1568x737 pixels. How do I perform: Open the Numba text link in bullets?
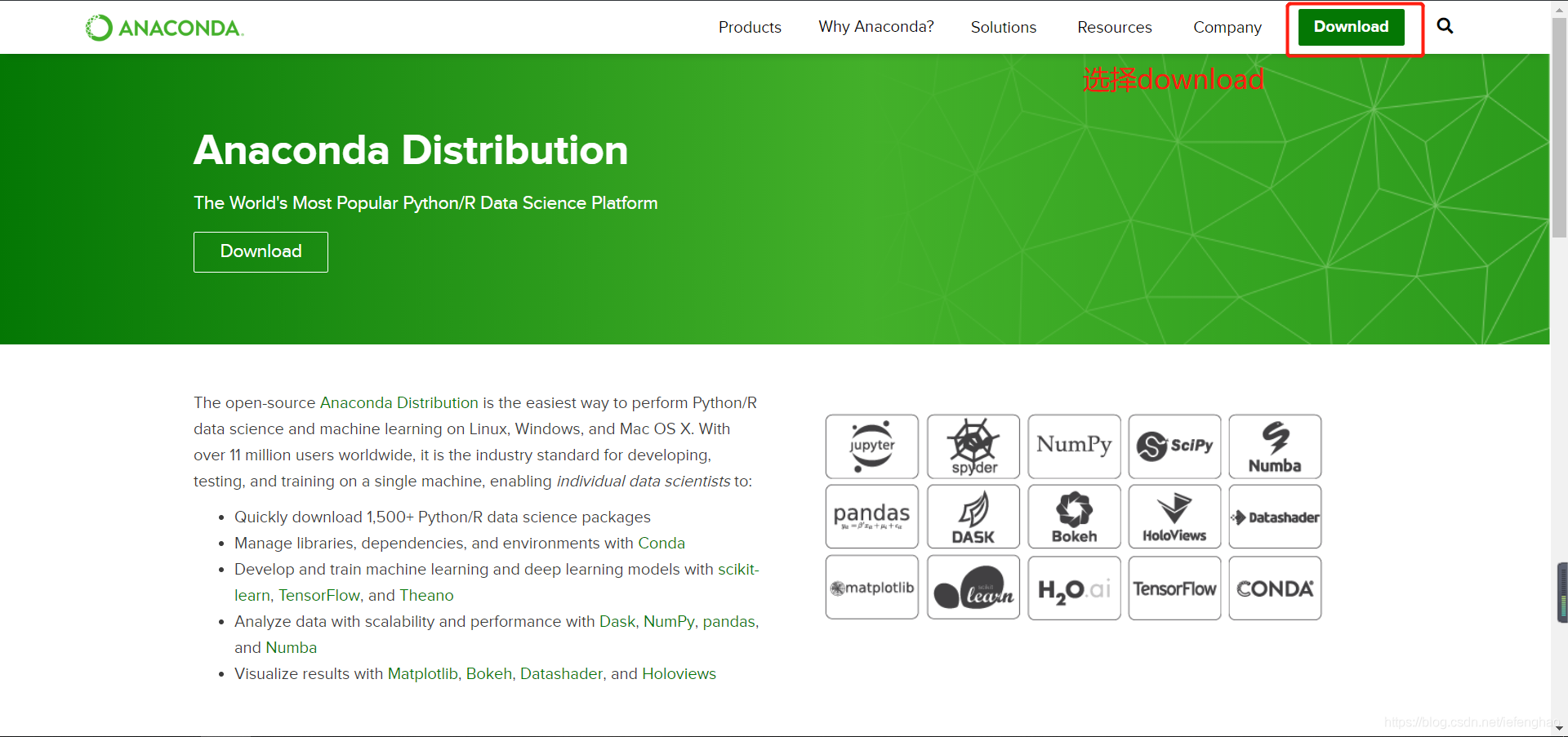(x=291, y=647)
